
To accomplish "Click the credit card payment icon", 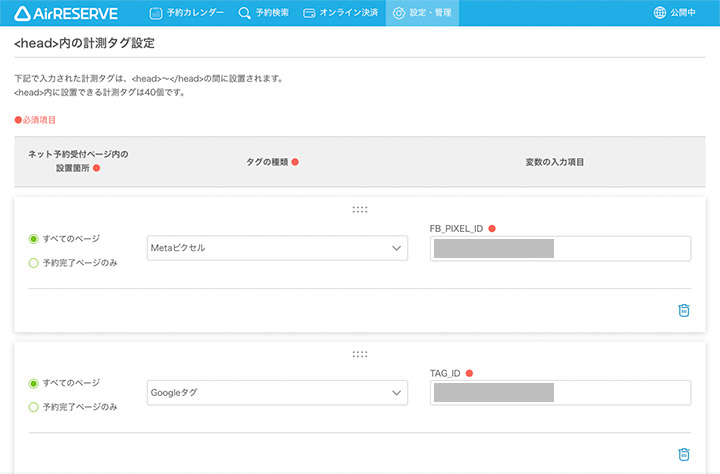I will 309,13.
